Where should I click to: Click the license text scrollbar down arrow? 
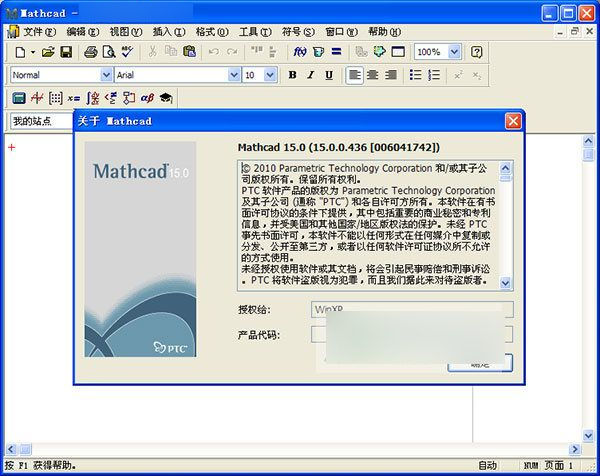tap(505, 283)
